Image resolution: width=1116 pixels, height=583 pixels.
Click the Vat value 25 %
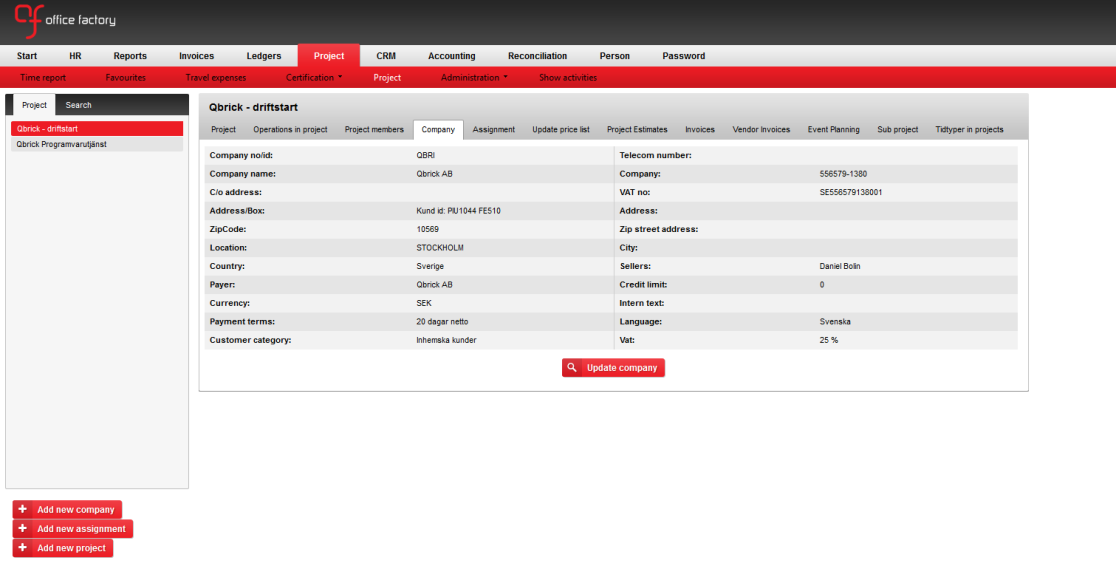tap(828, 340)
